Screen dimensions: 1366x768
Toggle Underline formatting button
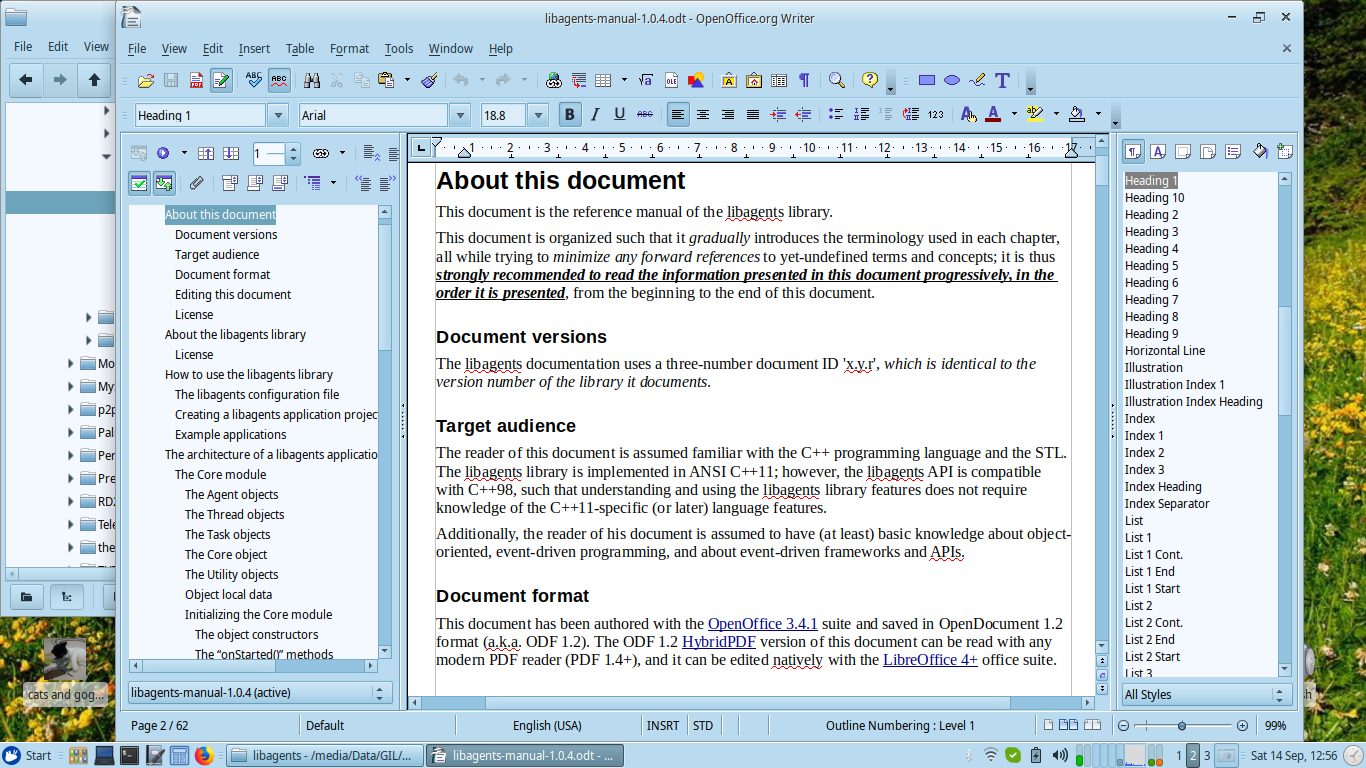[620, 115]
